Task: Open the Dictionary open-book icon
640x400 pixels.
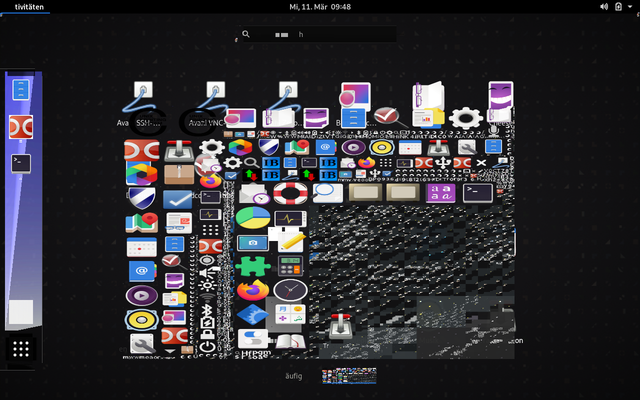Action: [x=290, y=341]
